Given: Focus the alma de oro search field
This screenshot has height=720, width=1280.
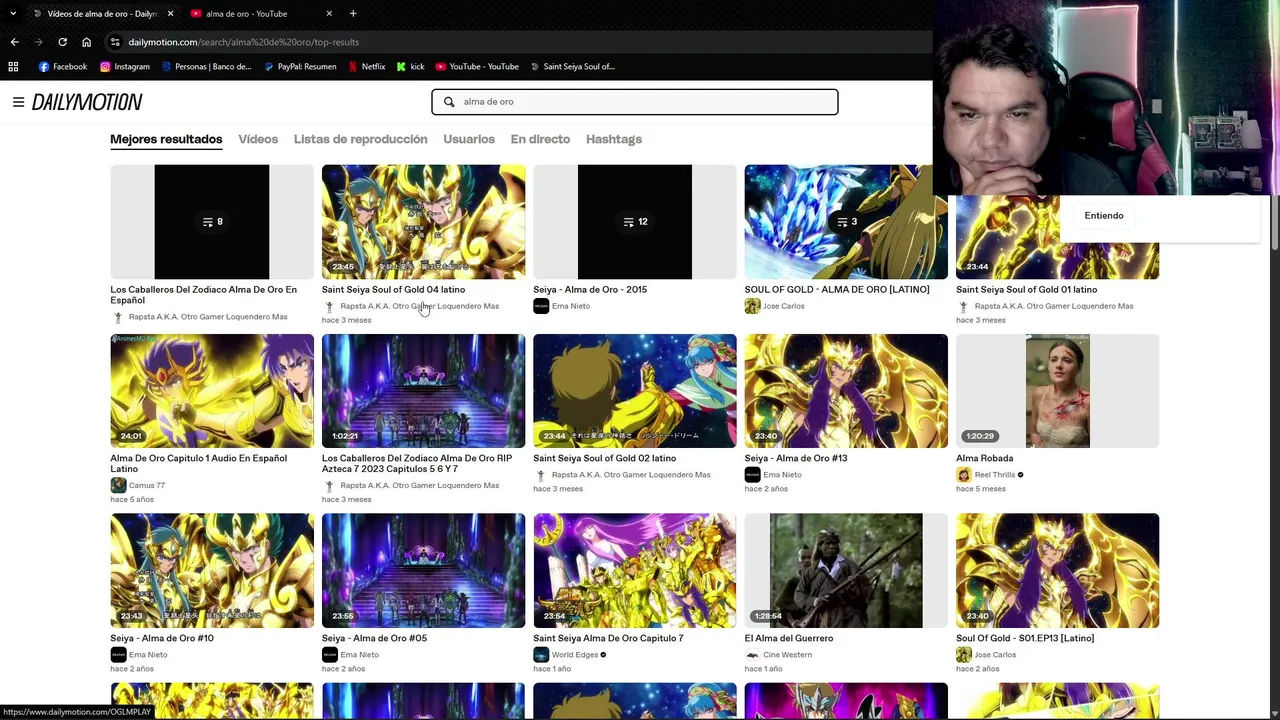Looking at the screenshot, I should [x=634, y=102].
